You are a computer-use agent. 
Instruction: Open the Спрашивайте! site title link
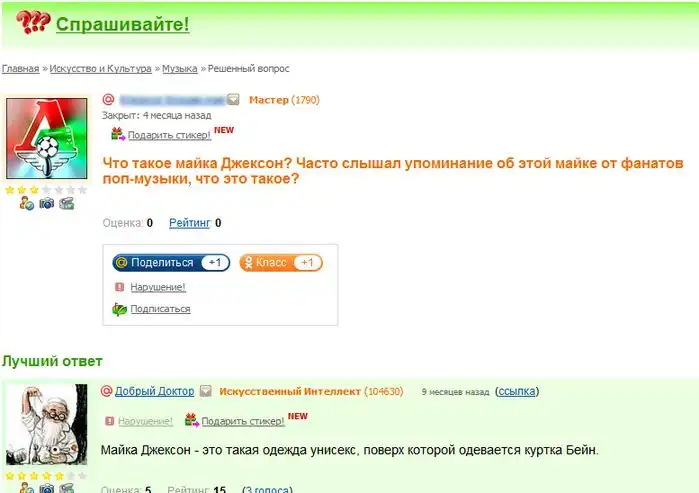pyautogui.click(x=123, y=25)
